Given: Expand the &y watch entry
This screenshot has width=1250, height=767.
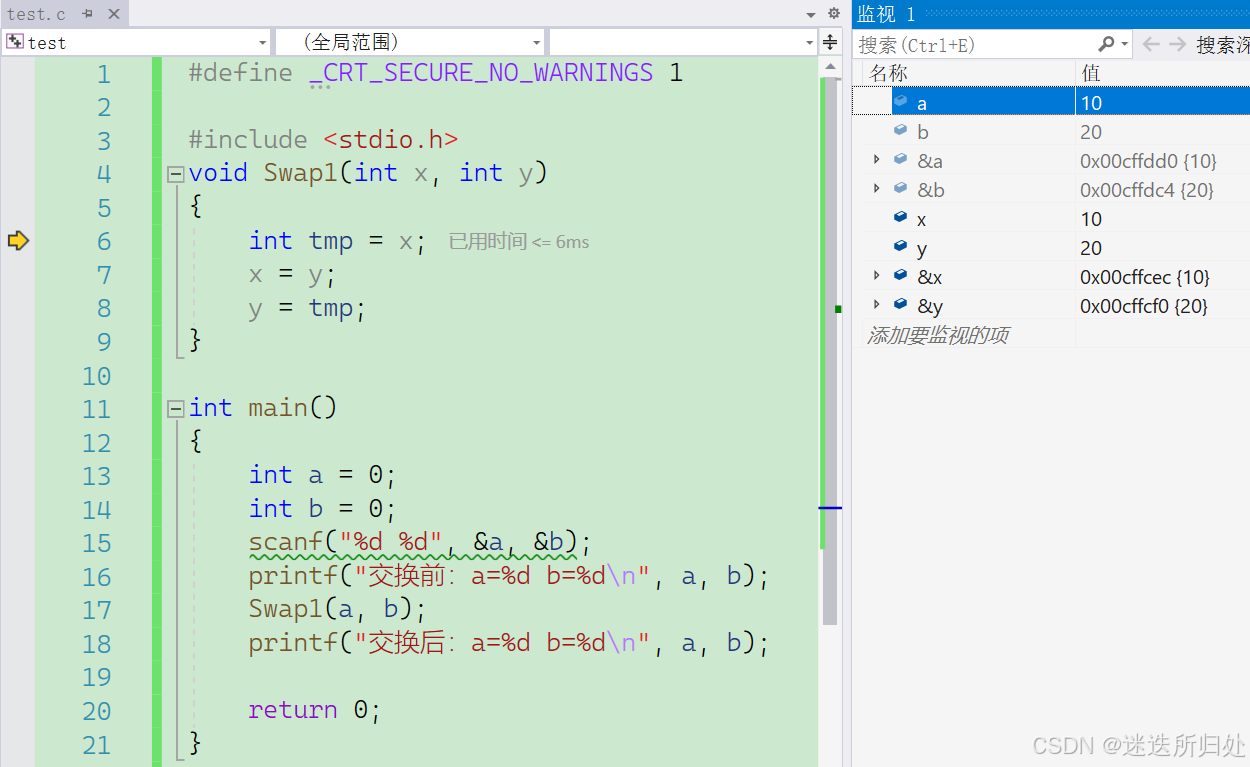Looking at the screenshot, I should [877, 305].
